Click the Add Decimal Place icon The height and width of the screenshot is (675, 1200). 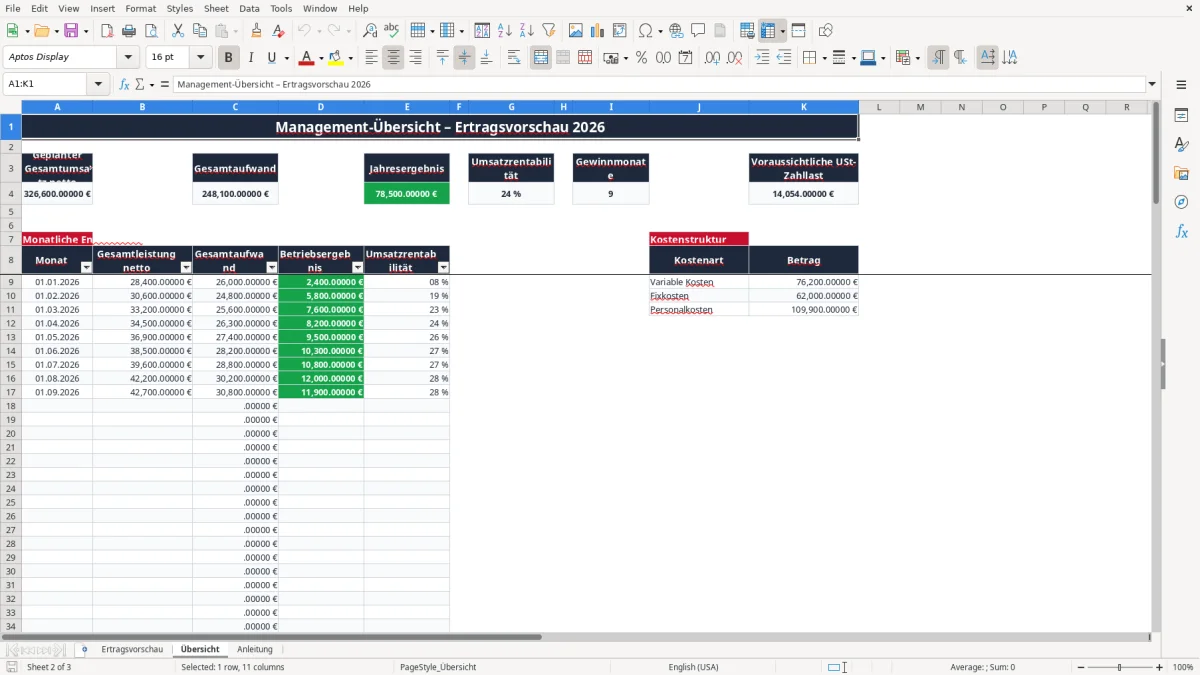point(713,58)
